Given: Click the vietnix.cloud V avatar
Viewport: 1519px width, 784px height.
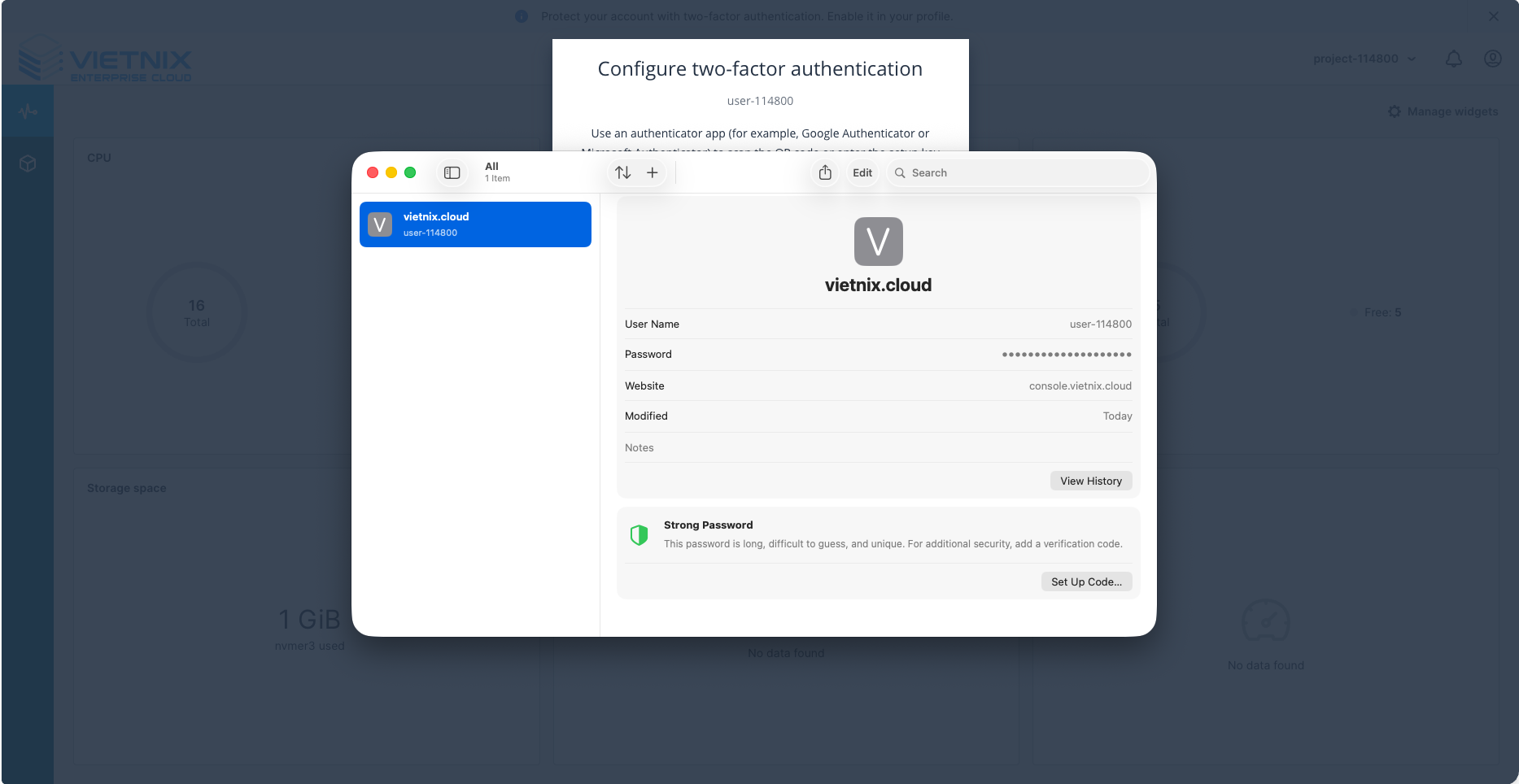Looking at the screenshot, I should coord(878,242).
